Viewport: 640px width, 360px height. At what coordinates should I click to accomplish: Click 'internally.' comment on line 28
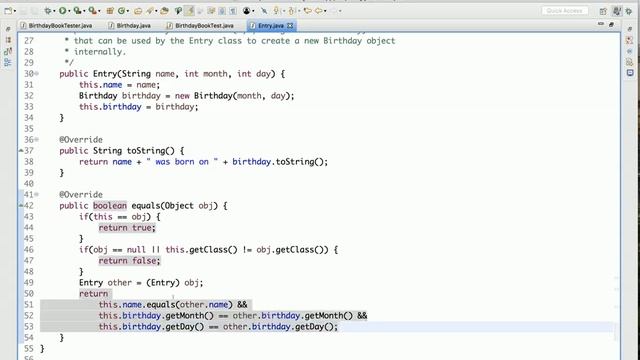(100, 52)
